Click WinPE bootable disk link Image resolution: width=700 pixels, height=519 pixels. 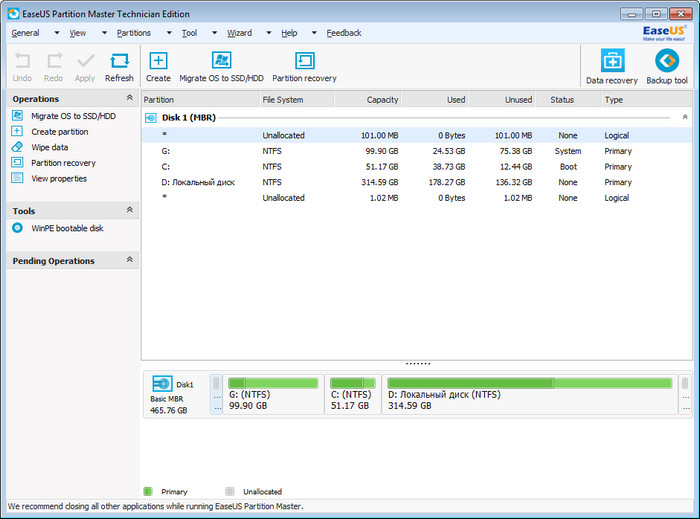tap(67, 228)
